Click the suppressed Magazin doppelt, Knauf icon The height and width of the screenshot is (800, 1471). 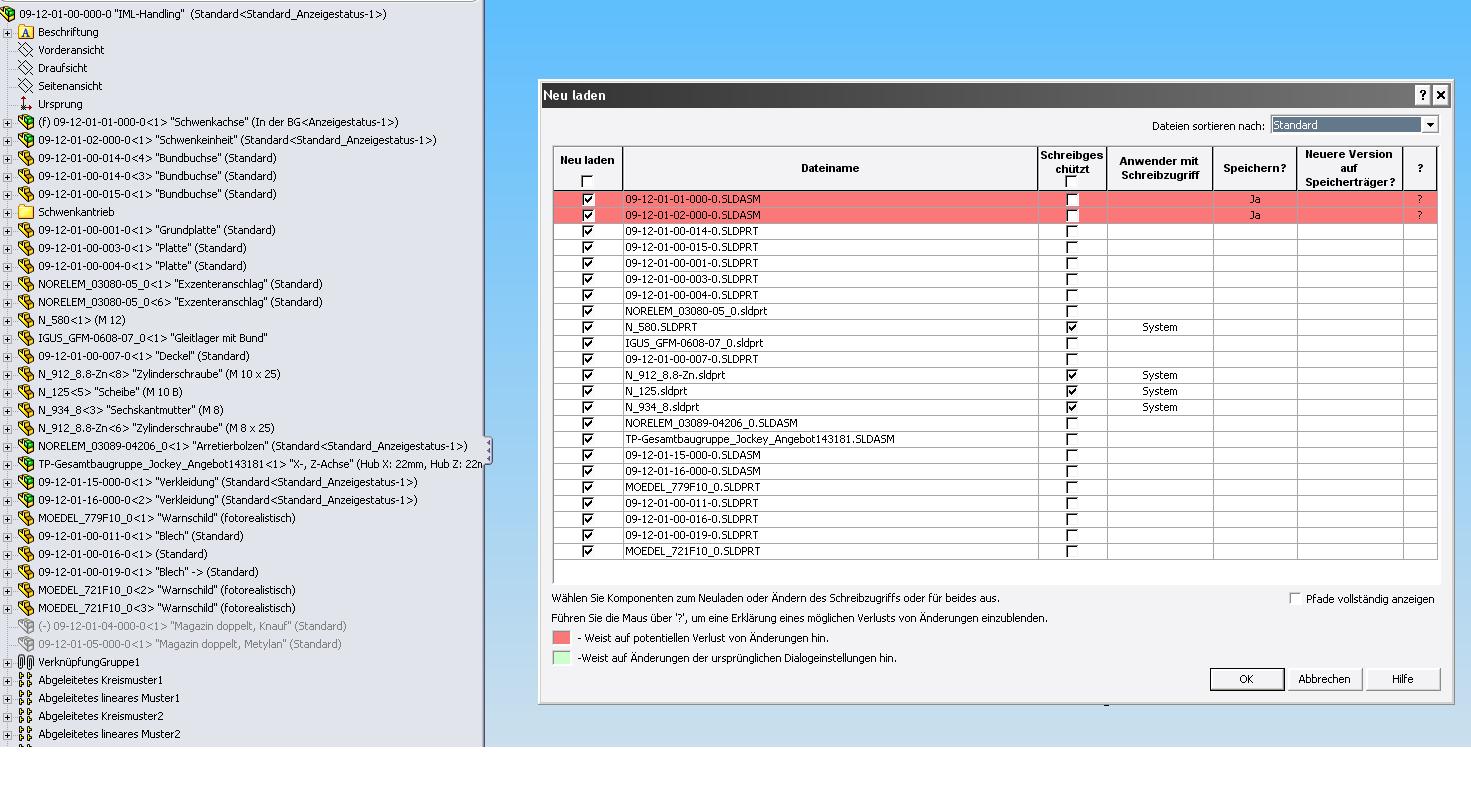click(x=26, y=626)
